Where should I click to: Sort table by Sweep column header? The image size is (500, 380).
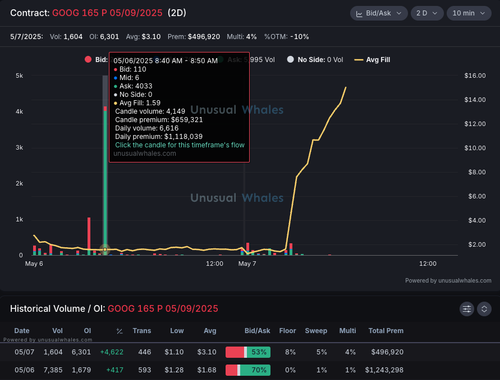316,331
